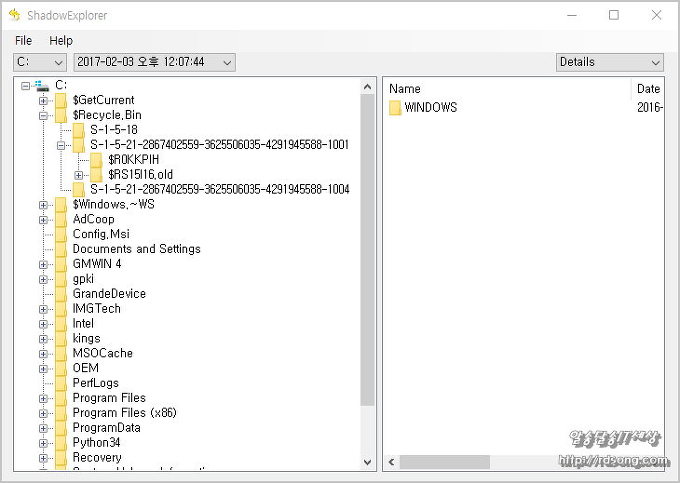Open the drive selection dropdown
The height and width of the screenshot is (483, 680).
40,62
